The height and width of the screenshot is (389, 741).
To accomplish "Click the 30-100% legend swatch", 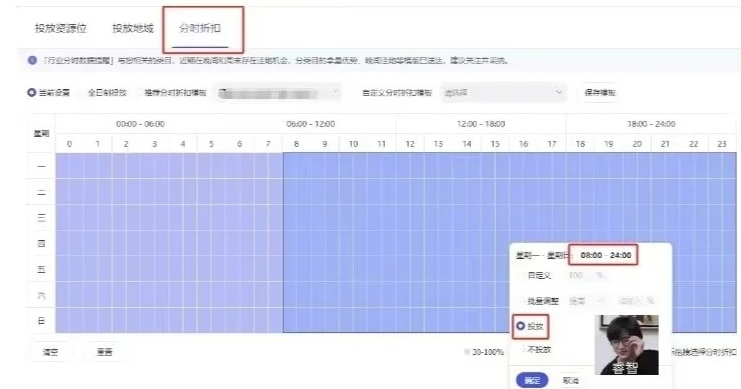I will coord(467,352).
